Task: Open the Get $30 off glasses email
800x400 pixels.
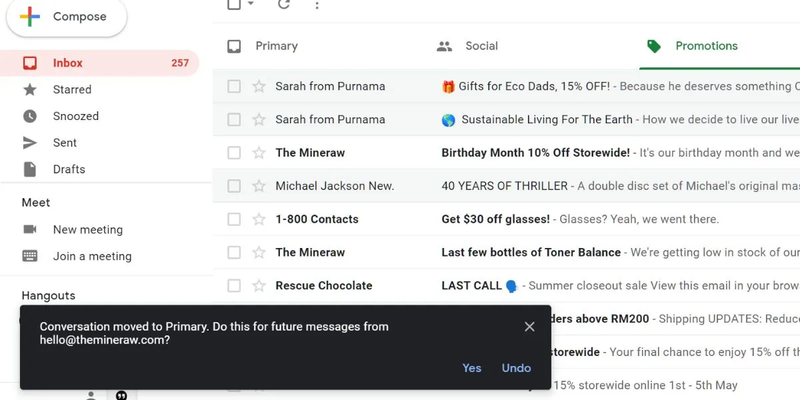Action: (507, 219)
